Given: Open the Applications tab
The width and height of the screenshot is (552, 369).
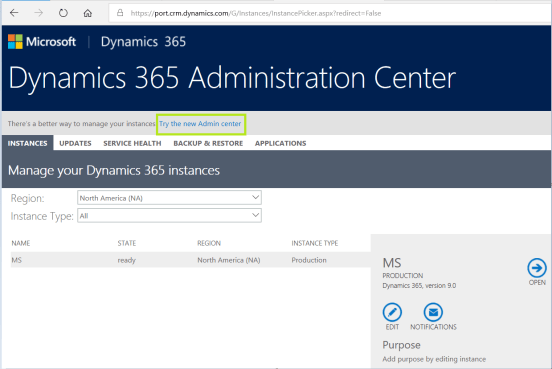Looking at the screenshot, I should [281, 143].
